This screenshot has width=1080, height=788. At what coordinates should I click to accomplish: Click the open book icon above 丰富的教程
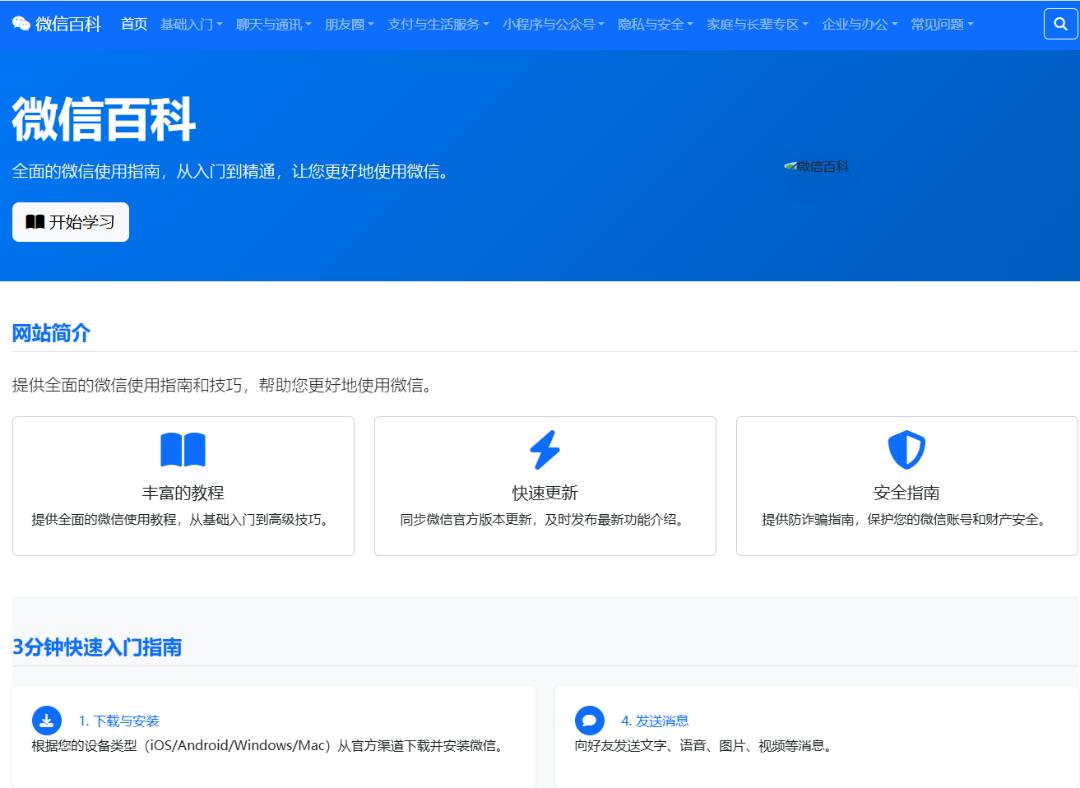183,450
